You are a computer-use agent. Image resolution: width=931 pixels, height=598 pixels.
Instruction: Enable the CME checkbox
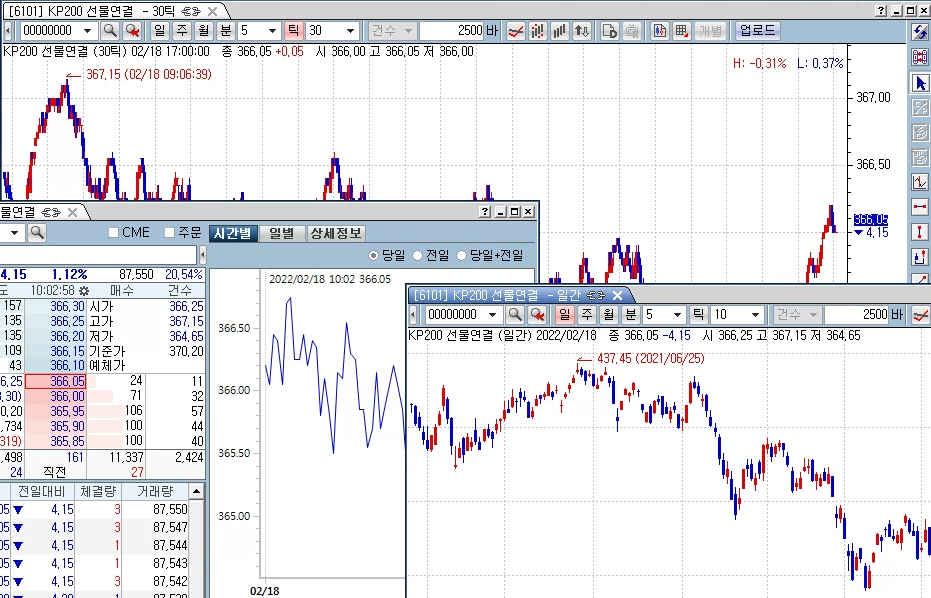coord(114,233)
